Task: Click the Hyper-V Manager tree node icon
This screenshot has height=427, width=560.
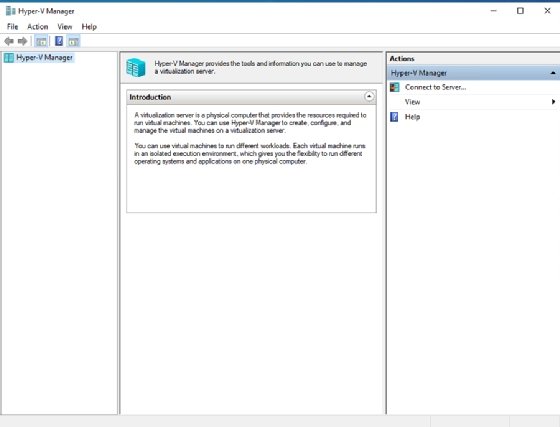Action: [9, 57]
